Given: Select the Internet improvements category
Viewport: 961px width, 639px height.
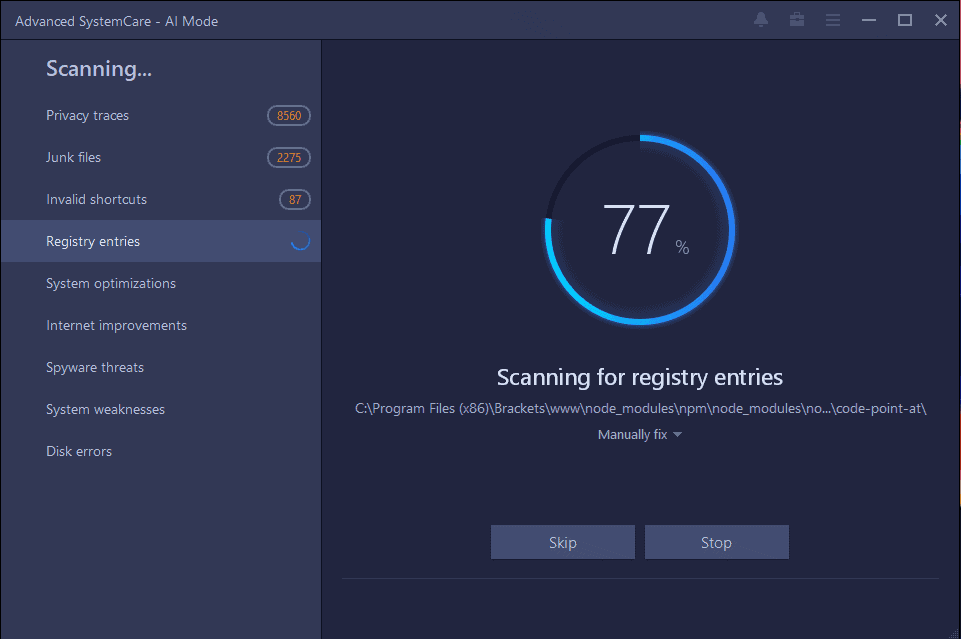Looking at the screenshot, I should [116, 325].
